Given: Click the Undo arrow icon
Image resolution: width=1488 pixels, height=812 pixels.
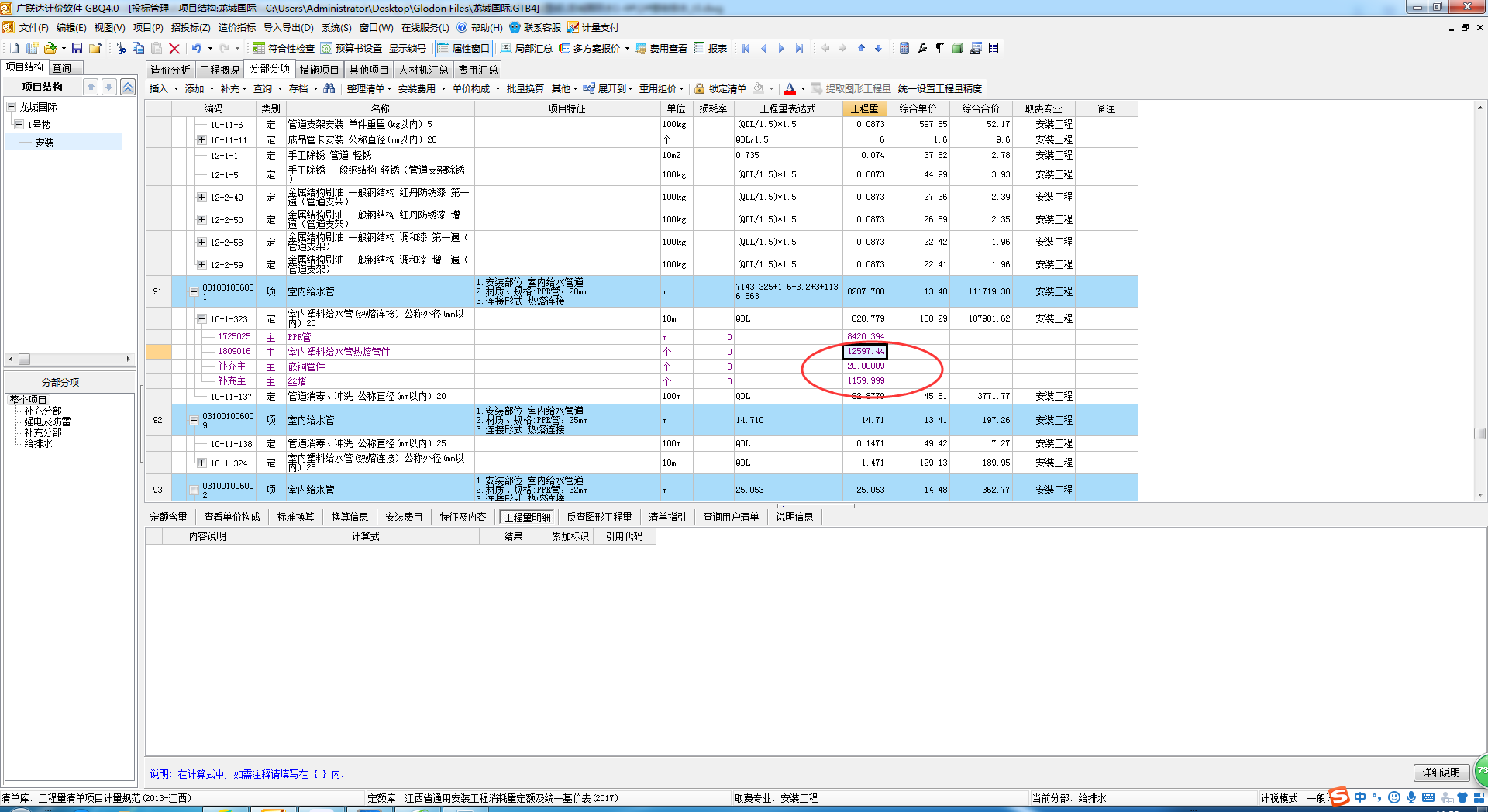Looking at the screenshot, I should click(x=197, y=48).
